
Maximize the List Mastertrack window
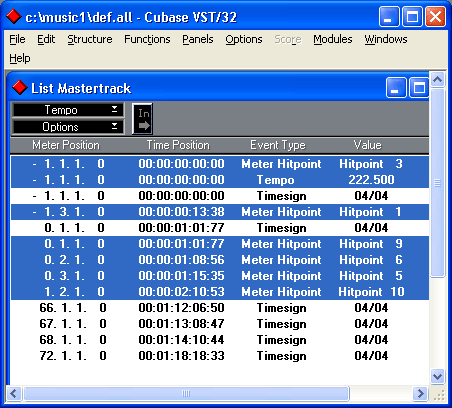419,88
